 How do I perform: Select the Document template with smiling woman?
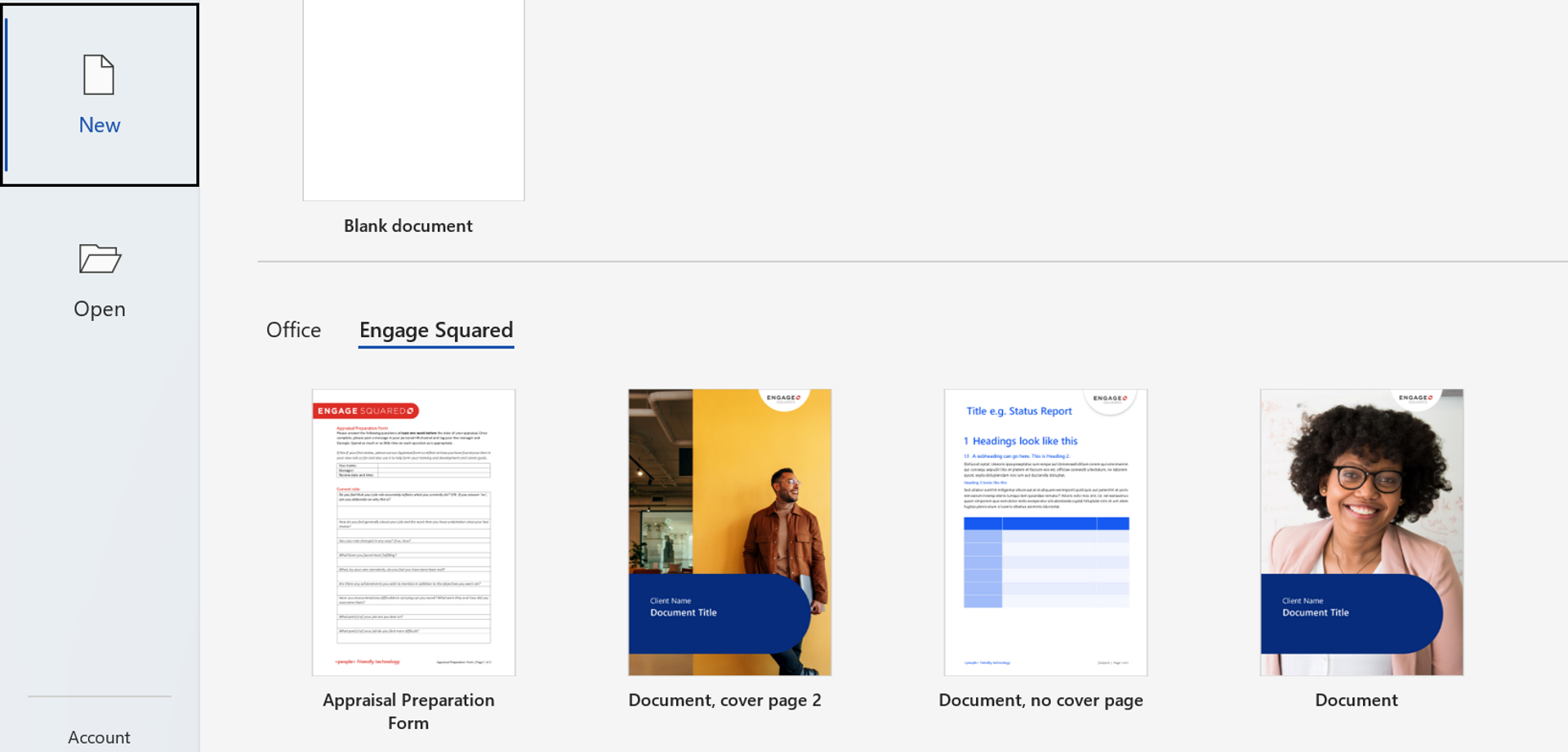(x=1361, y=490)
